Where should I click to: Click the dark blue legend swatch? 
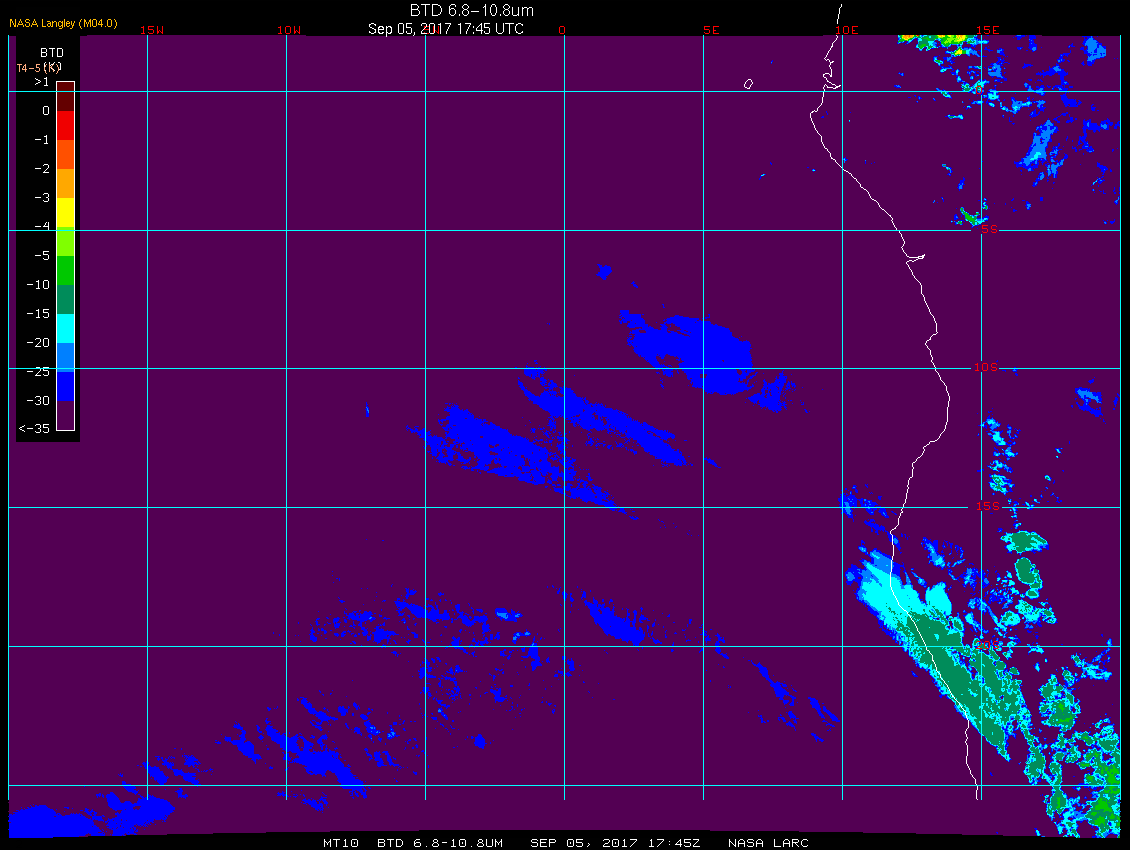pos(66,386)
